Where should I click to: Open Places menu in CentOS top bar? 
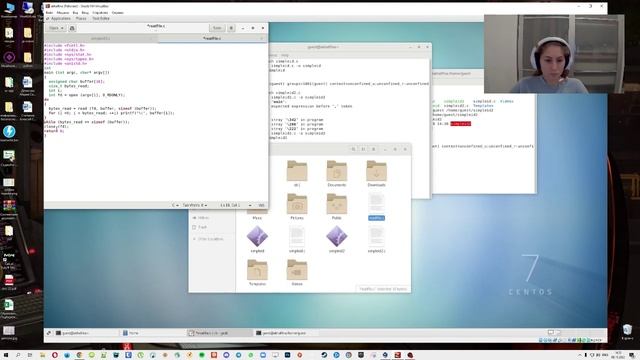(81, 18)
